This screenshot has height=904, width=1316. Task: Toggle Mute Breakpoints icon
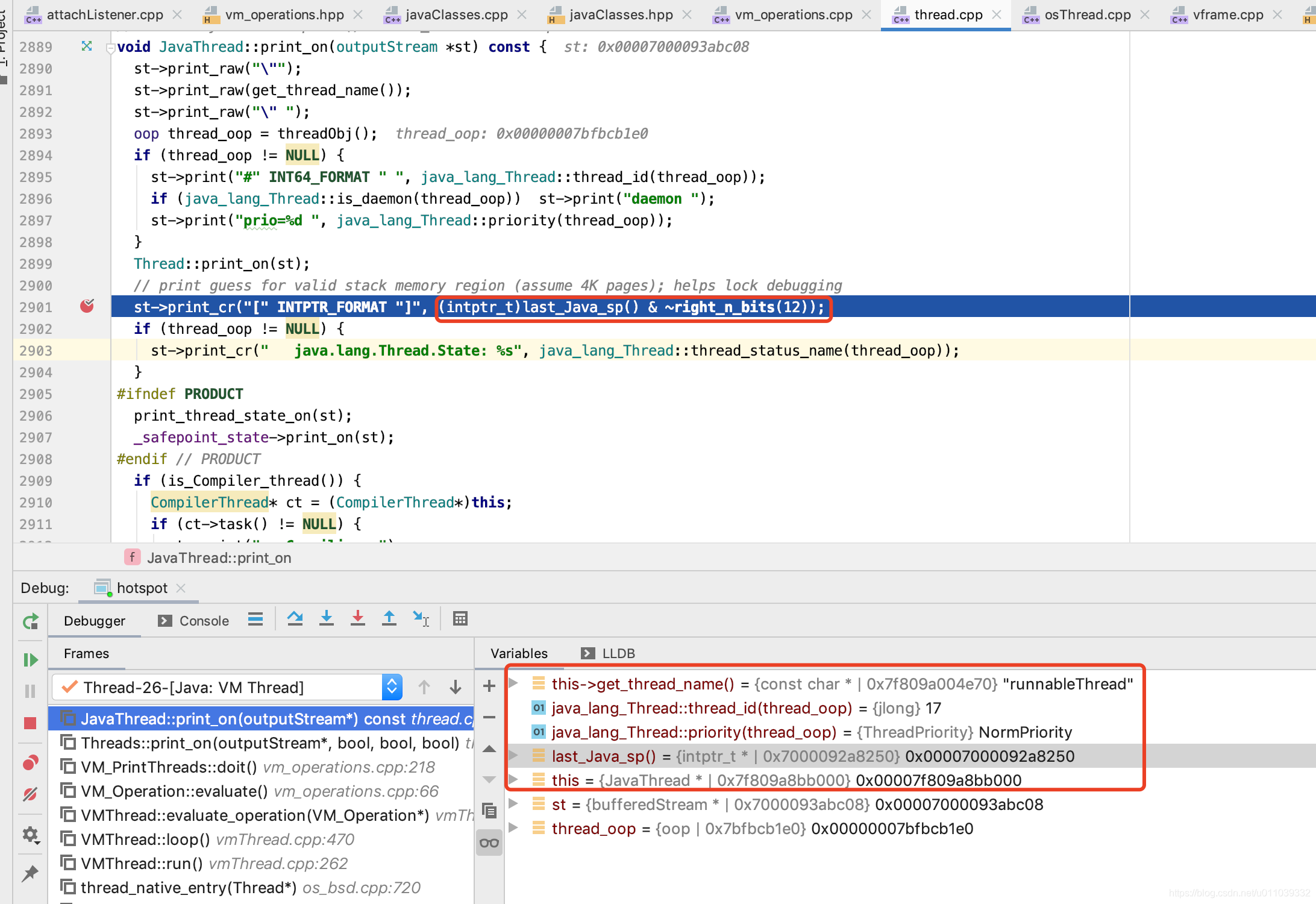point(30,794)
